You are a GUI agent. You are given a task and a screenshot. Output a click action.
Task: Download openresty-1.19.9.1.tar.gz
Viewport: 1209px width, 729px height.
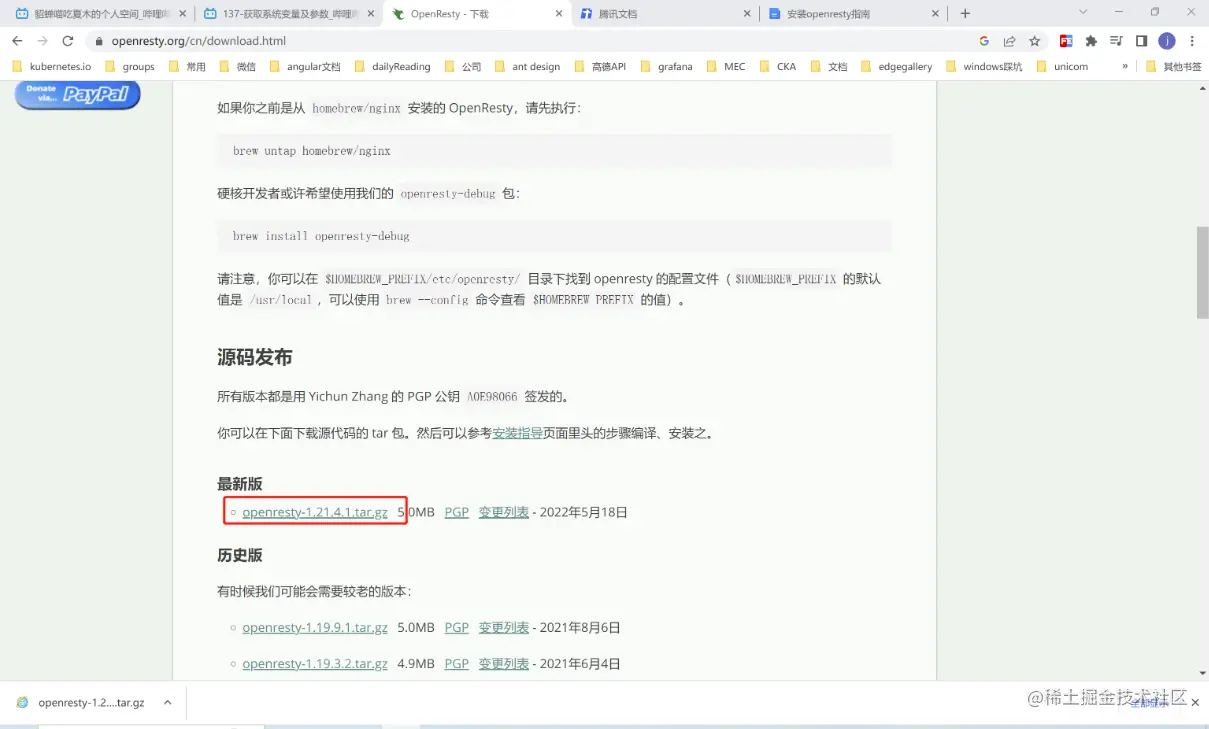point(315,628)
